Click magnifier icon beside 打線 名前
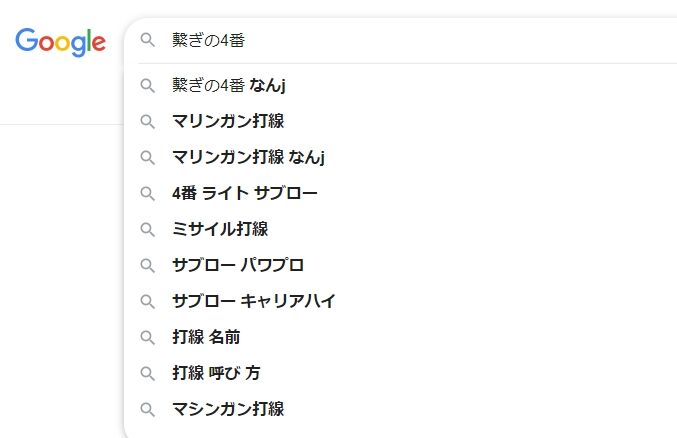This screenshot has width=677, height=438. click(147, 337)
